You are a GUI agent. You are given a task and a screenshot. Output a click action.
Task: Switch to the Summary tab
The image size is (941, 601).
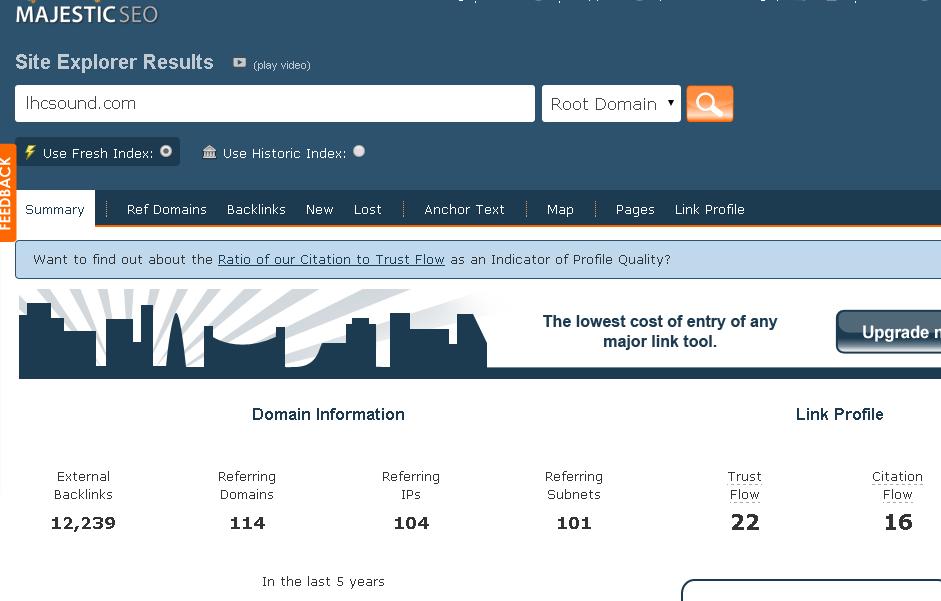[x=55, y=209]
